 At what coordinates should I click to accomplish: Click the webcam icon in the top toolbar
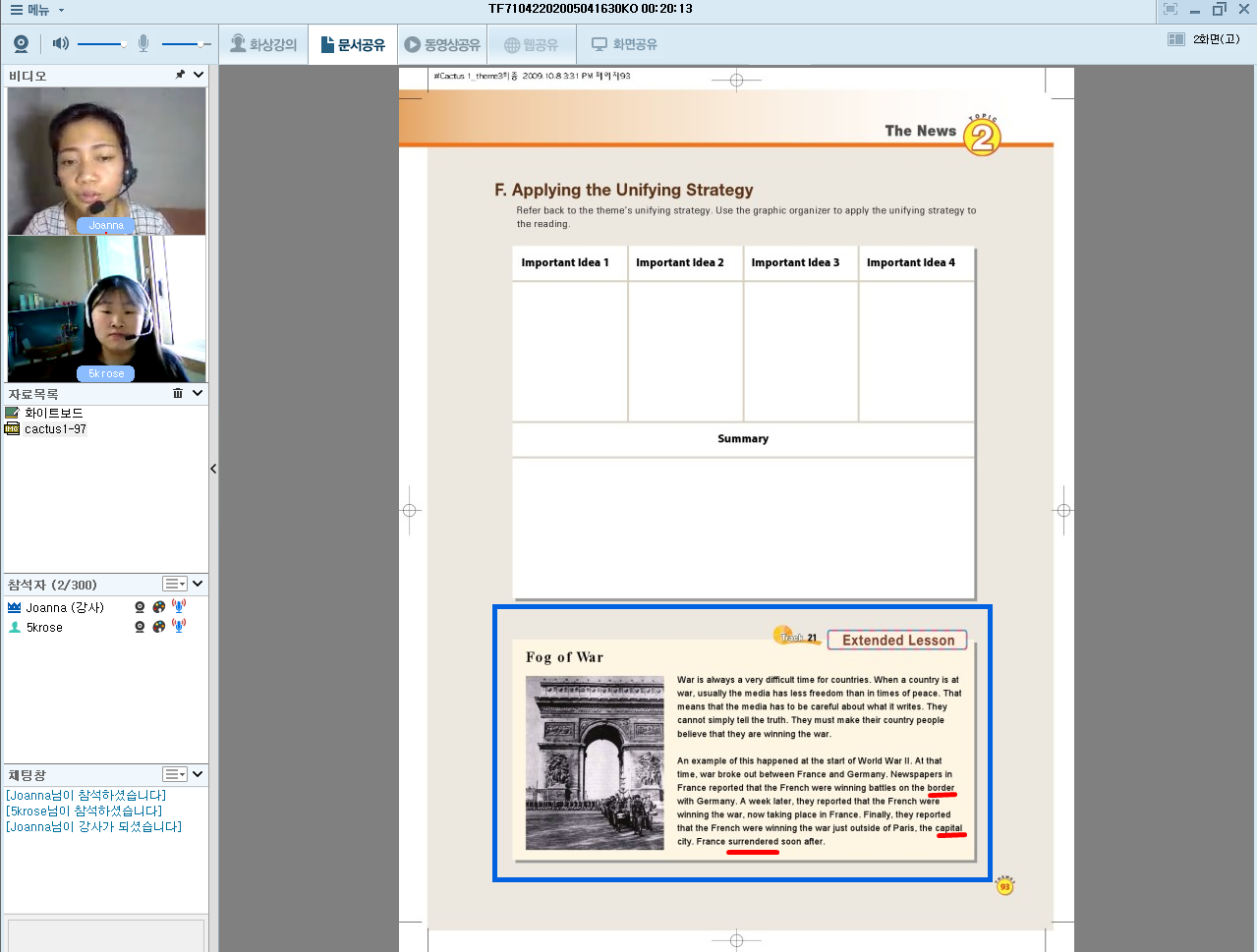21,44
